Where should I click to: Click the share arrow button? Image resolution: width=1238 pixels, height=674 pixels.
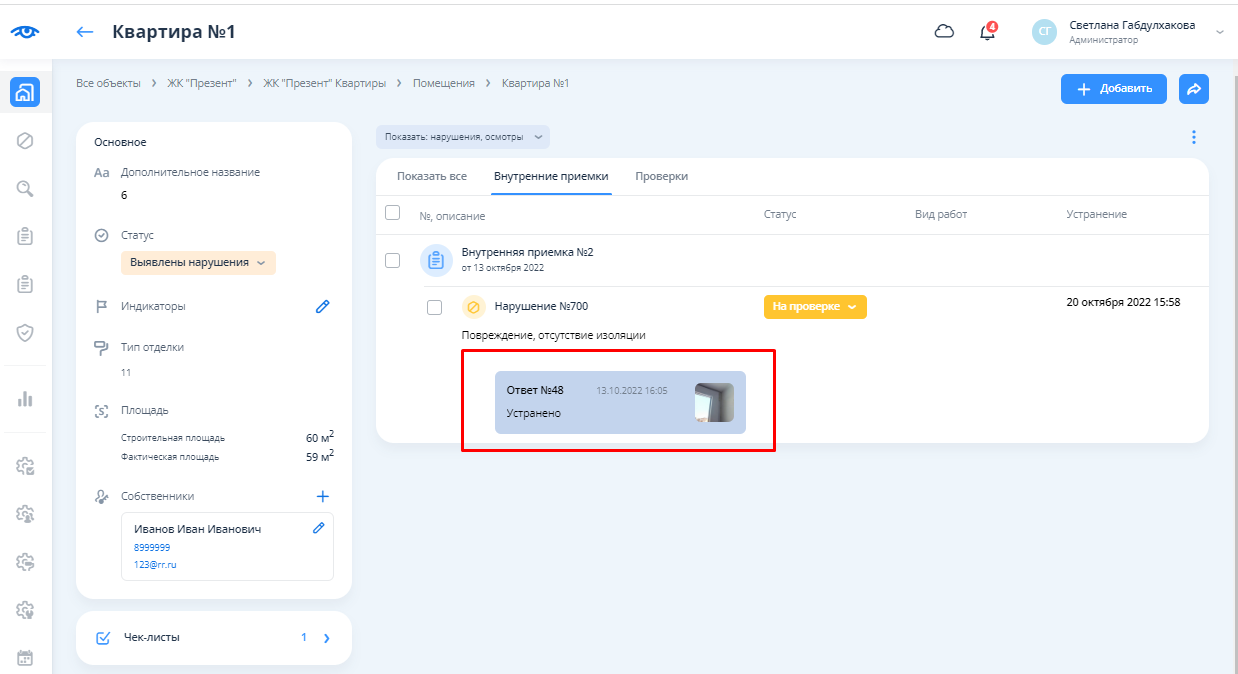point(1193,89)
